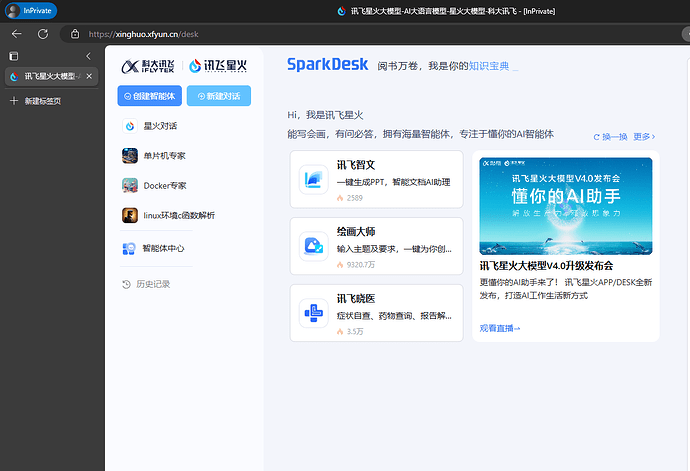Image resolution: width=690 pixels, height=471 pixels.
Task: Click the 讯飞星火 flame logo
Action: 218,66
